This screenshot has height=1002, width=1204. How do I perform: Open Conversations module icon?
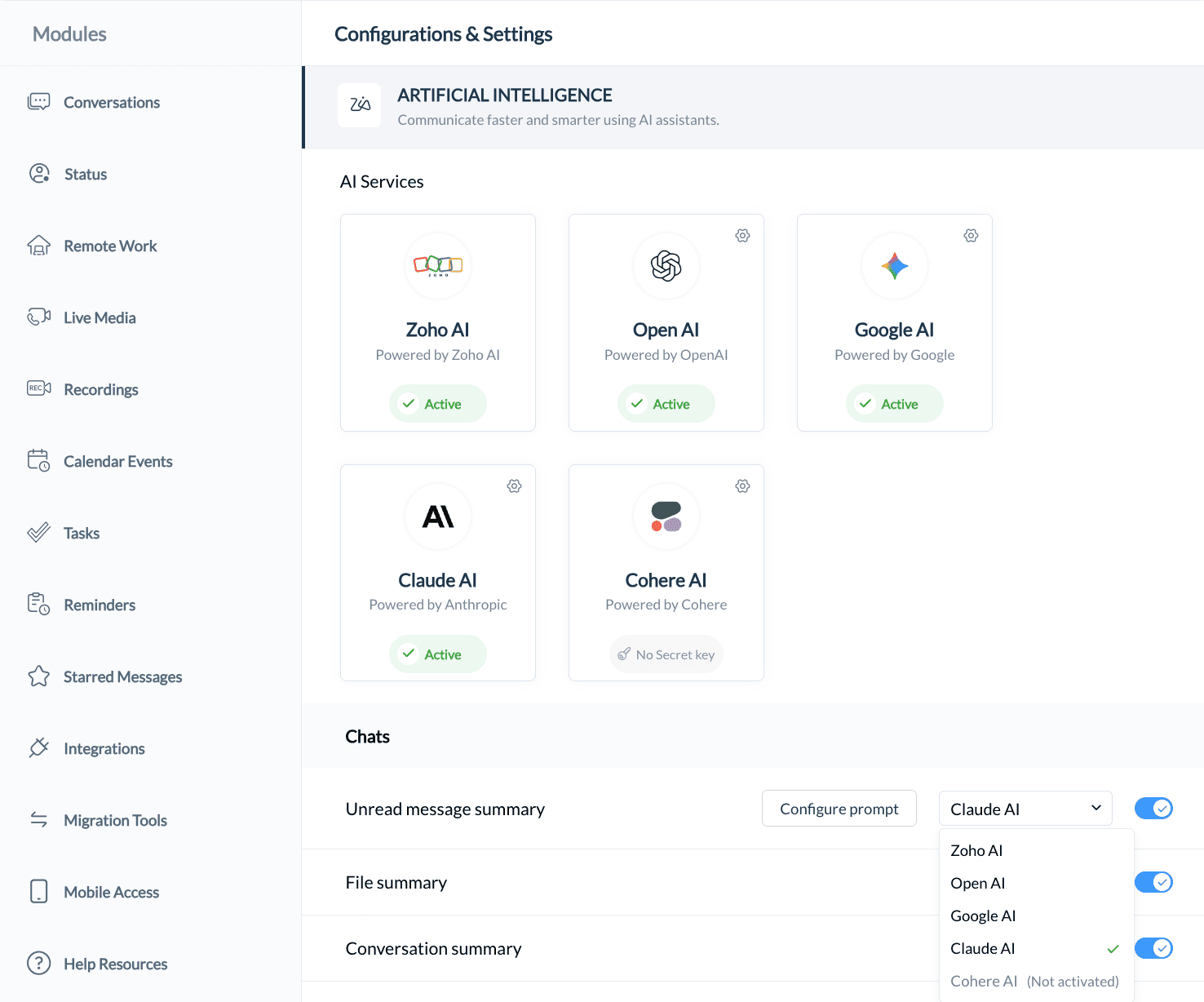tap(39, 102)
